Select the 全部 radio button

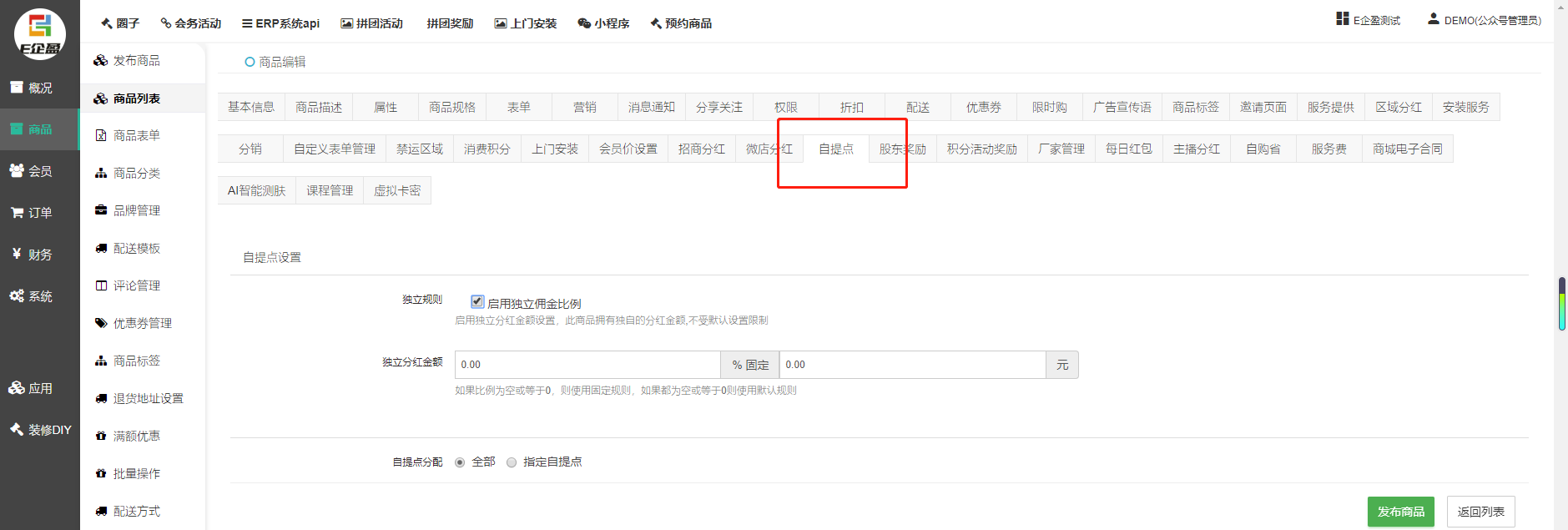(460, 462)
